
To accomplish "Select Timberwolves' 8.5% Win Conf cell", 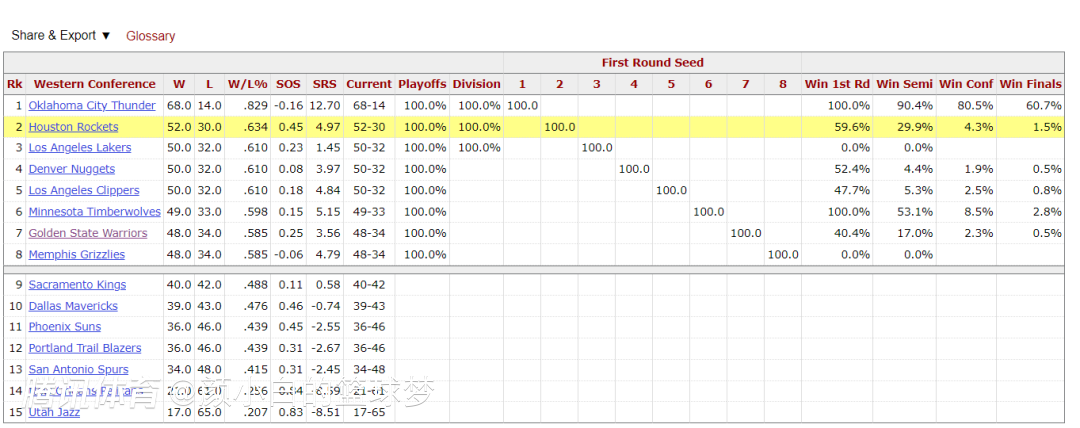I will click(966, 212).
